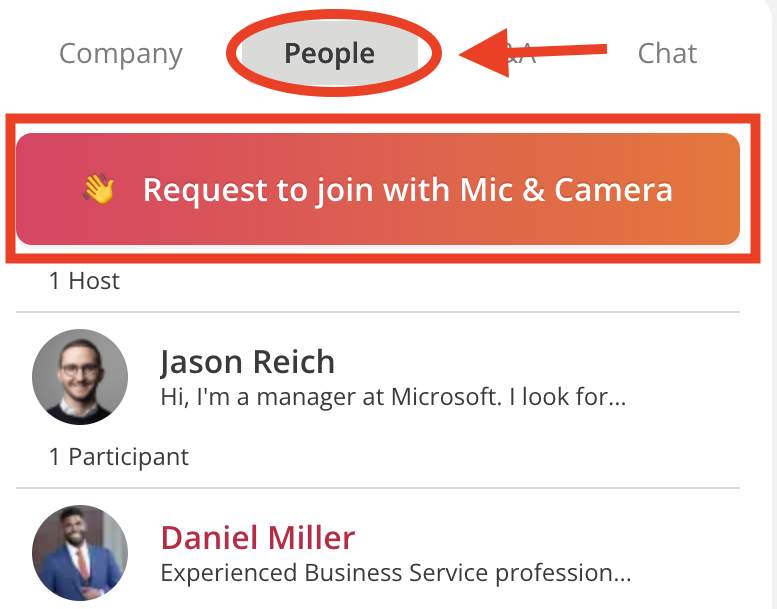Open Jason's manager at Microsoft bio text
Viewport: 777px width, 609px height.
(x=393, y=397)
